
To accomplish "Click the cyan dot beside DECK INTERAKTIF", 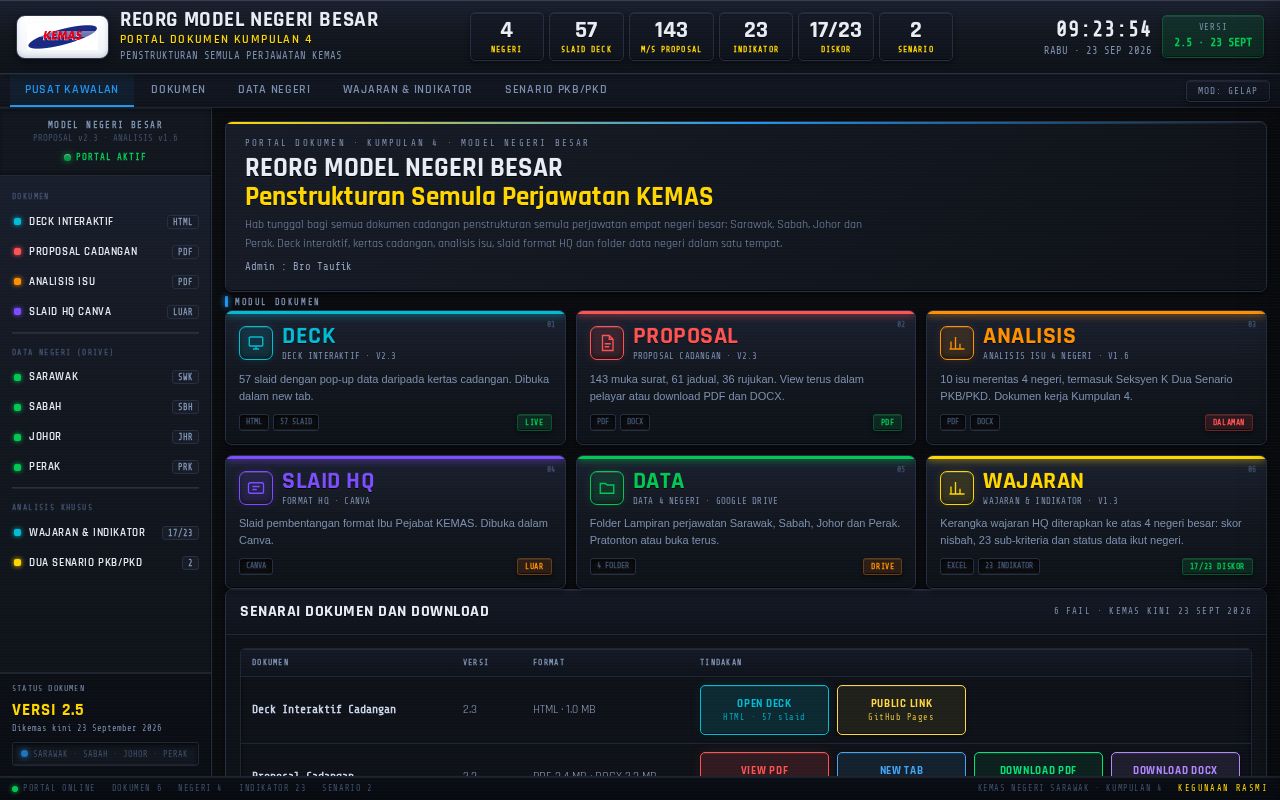I will 17,222.
